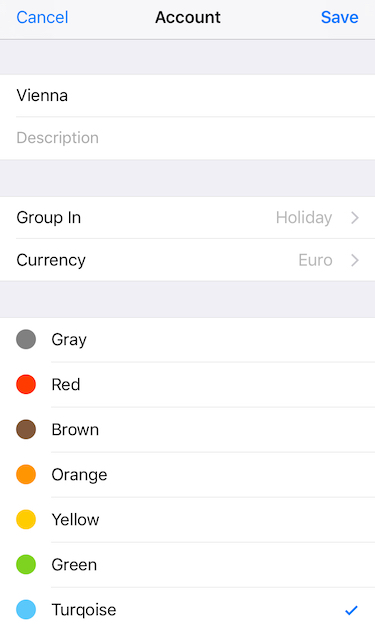Pick the green color circle
Viewport: 375px width, 632px height.
point(26,564)
